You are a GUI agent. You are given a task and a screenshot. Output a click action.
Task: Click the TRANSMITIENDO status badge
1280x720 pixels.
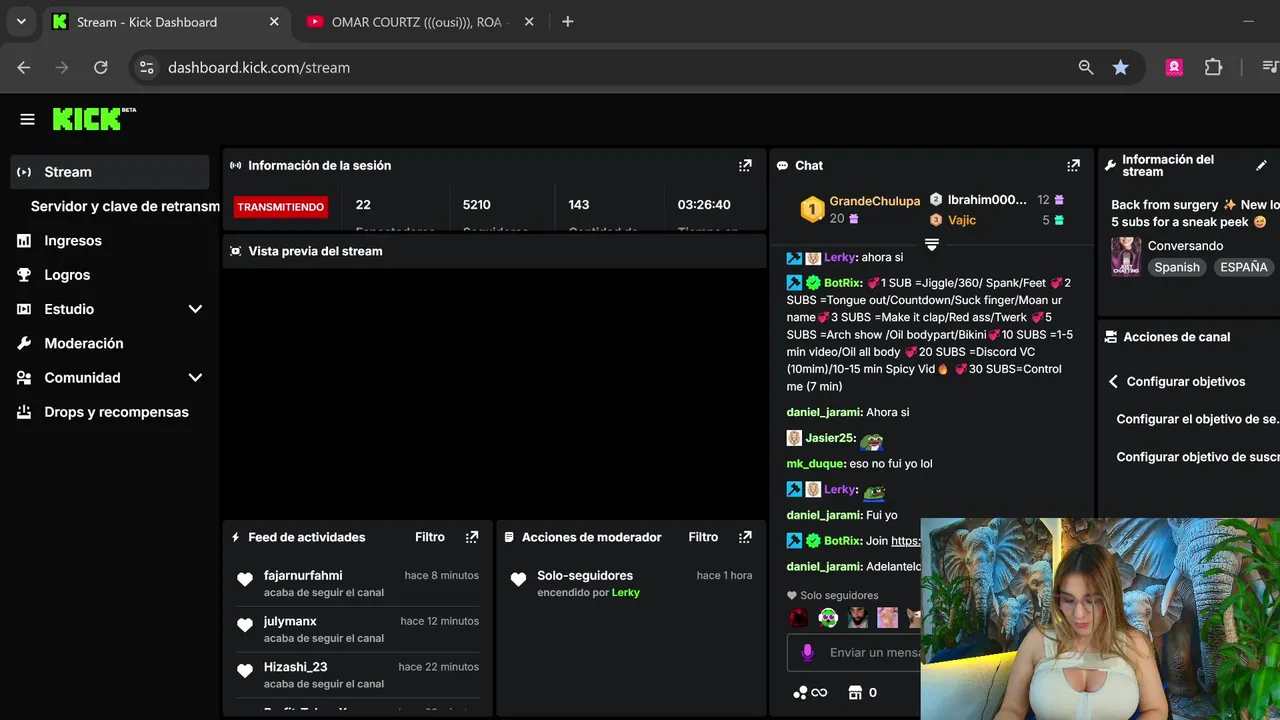tap(280, 207)
